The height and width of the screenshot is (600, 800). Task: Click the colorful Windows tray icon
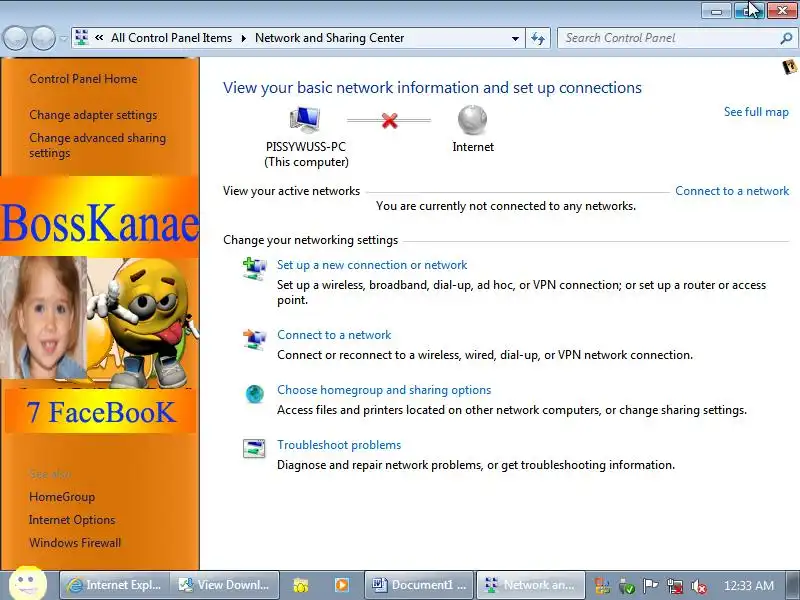point(603,586)
